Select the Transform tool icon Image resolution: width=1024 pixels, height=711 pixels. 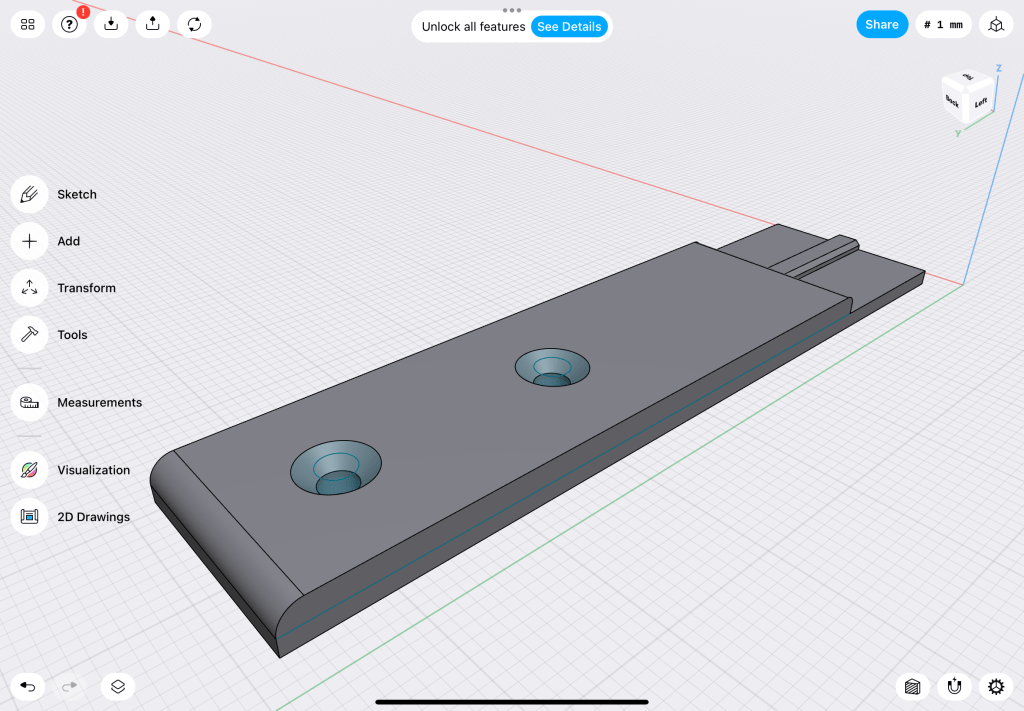click(x=30, y=288)
